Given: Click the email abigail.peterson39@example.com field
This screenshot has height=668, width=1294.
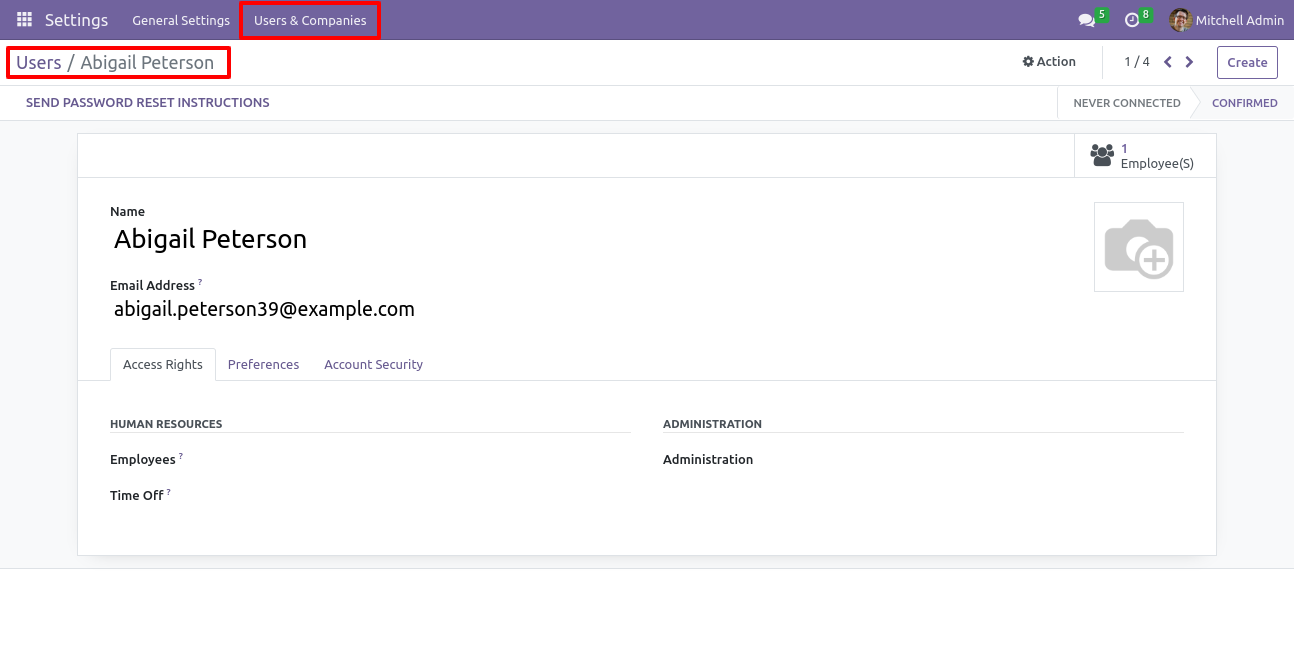Looking at the screenshot, I should (x=264, y=309).
